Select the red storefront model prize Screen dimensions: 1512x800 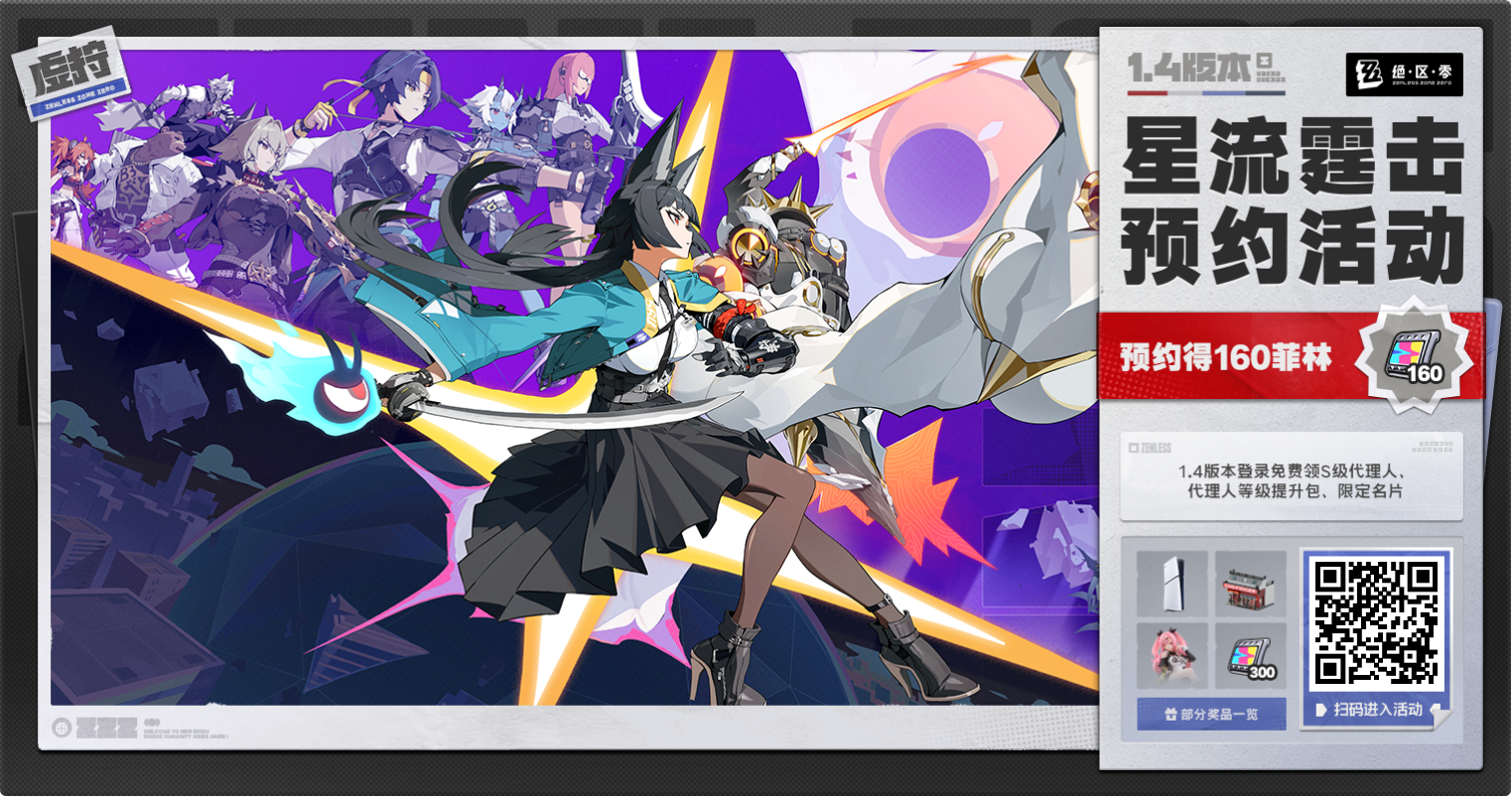coord(1250,584)
